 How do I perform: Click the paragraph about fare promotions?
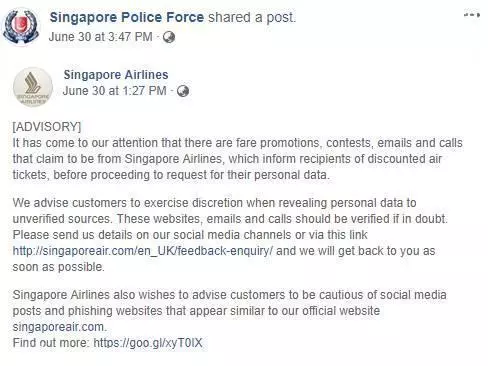pyautogui.click(x=238, y=159)
